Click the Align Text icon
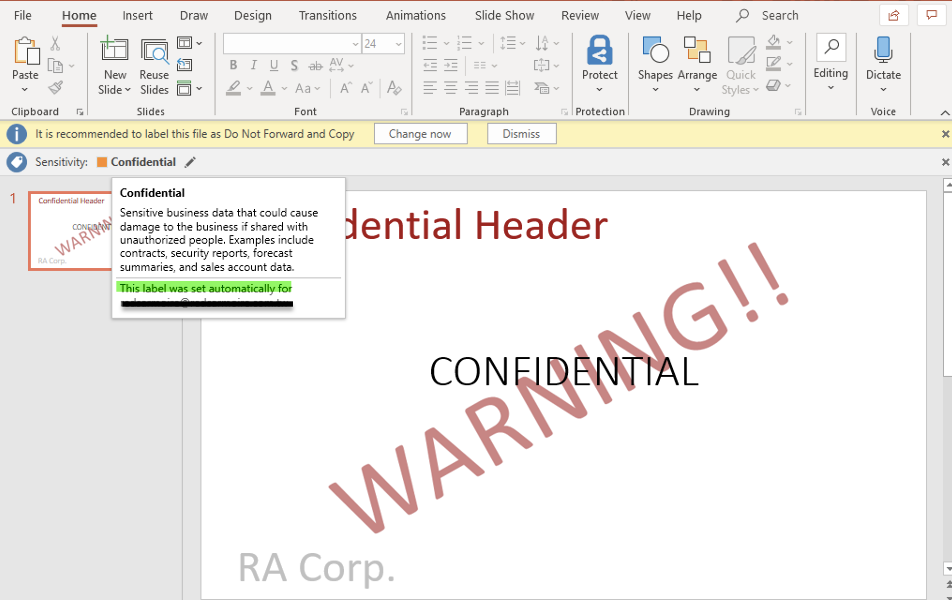This screenshot has height=600, width=952. 542,65
